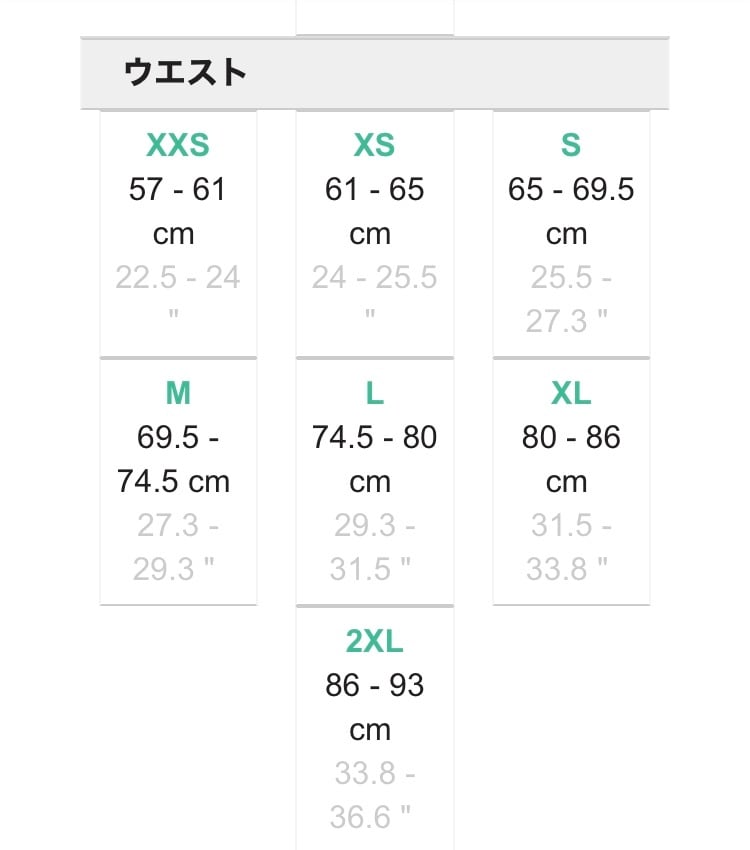Choose the S size label
The width and height of the screenshot is (750, 850).
[x=571, y=145]
